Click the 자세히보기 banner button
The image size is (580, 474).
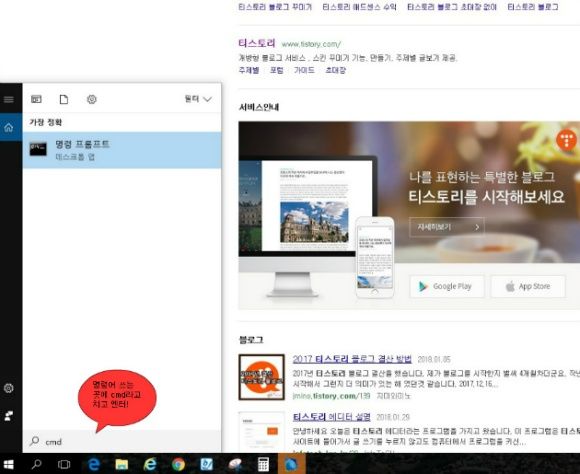[x=447, y=227]
